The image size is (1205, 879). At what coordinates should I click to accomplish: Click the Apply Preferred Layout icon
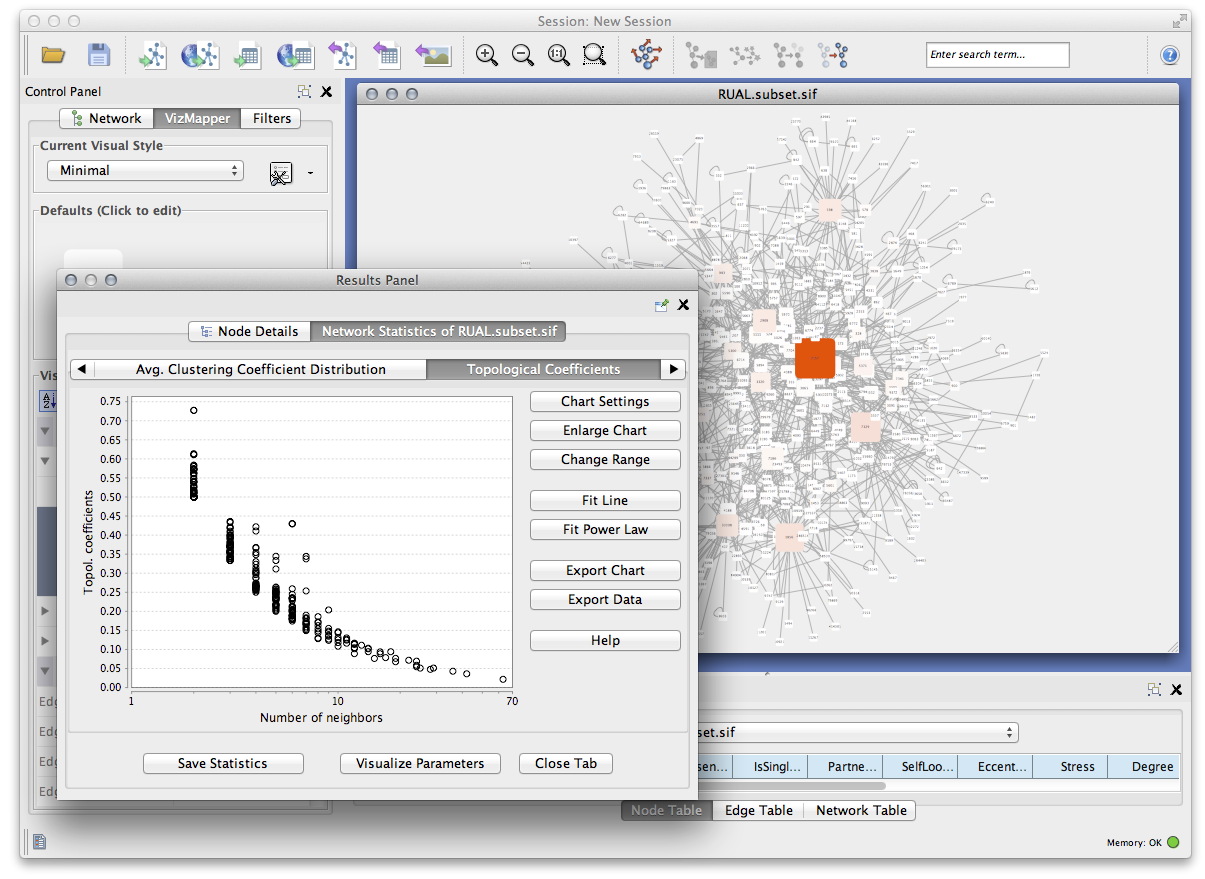coord(646,55)
